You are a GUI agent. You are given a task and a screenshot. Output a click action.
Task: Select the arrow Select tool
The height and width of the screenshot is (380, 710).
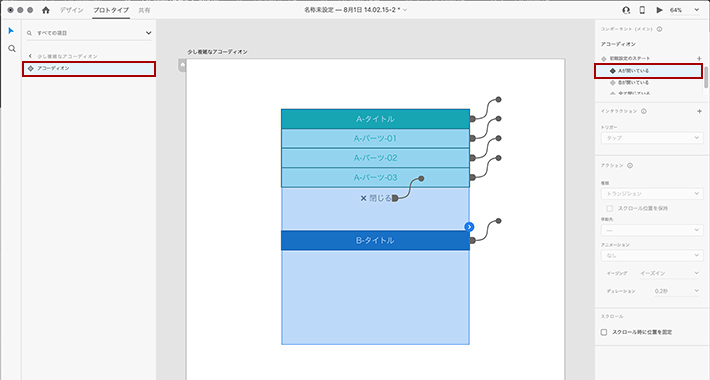11,31
